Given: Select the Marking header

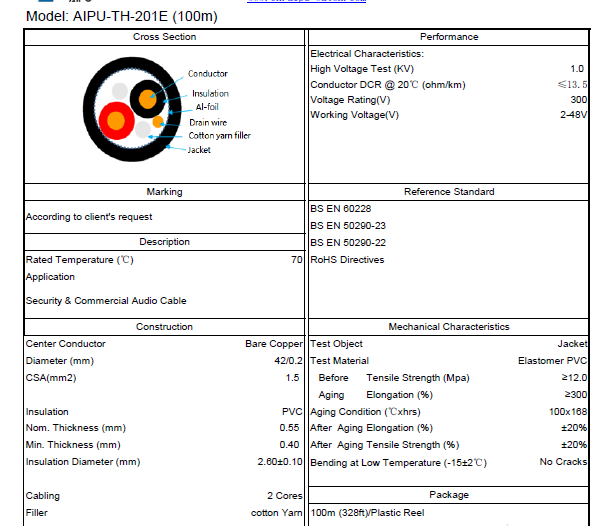Looking at the screenshot, I should click(x=165, y=192).
